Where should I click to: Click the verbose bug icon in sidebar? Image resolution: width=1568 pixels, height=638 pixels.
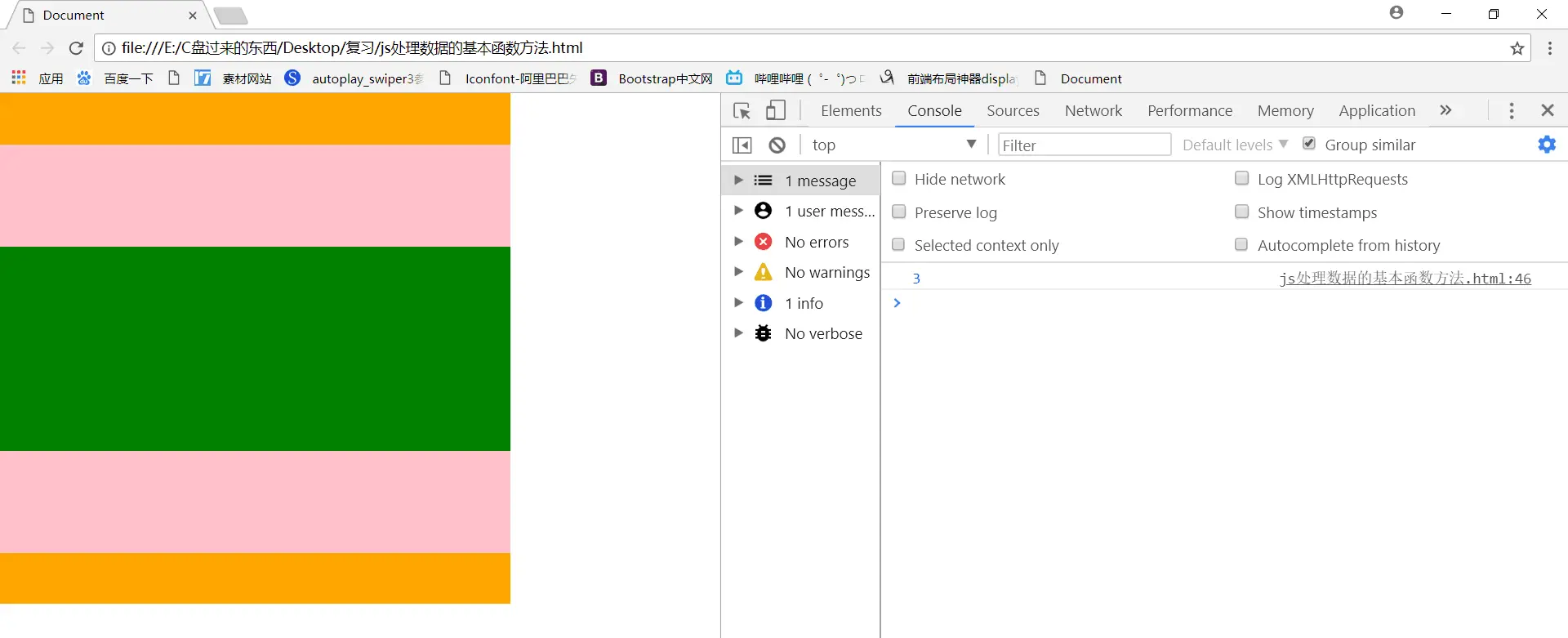764,333
